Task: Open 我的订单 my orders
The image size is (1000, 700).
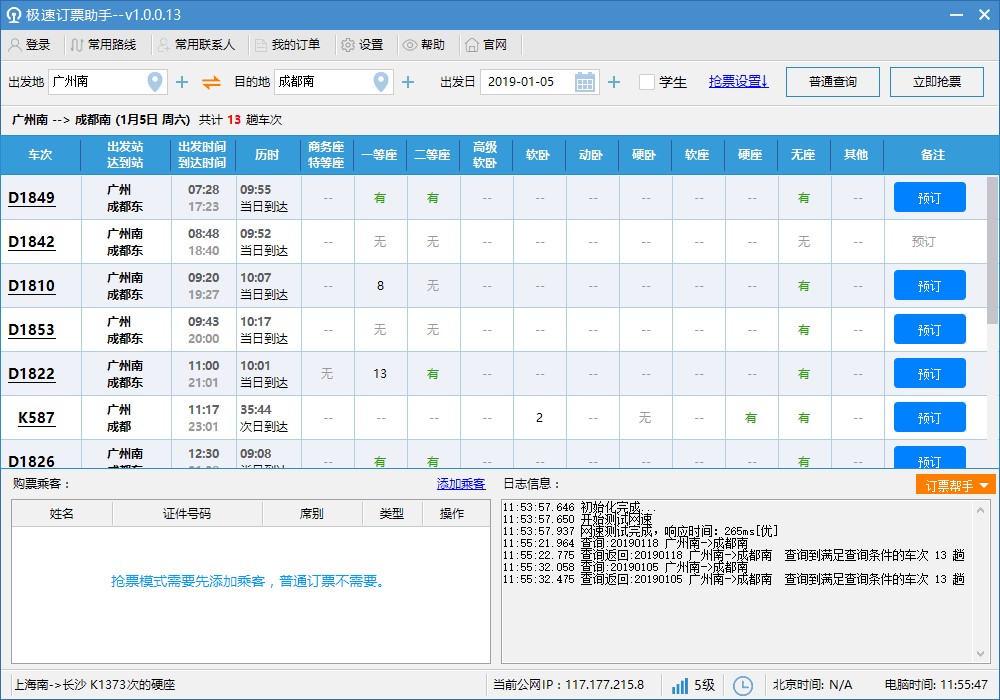Action: [x=288, y=45]
